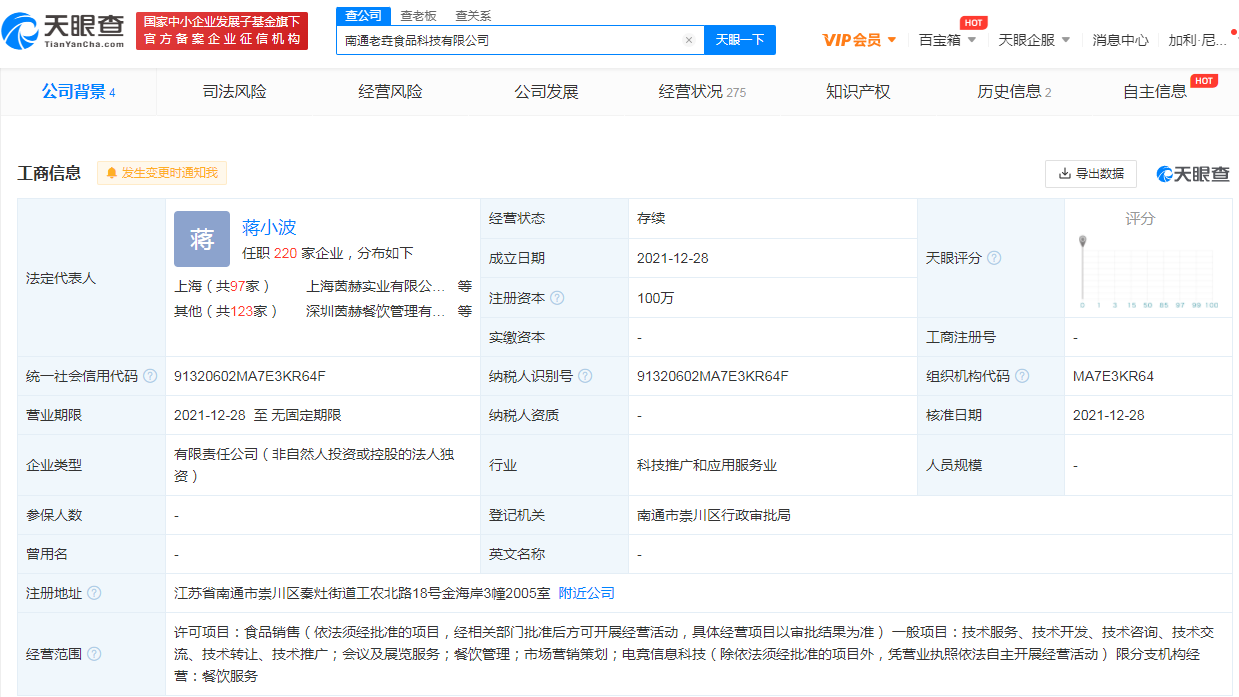The height and width of the screenshot is (697, 1239).
Task: Click 等 after the Shenzhen company
Action: 465,311
